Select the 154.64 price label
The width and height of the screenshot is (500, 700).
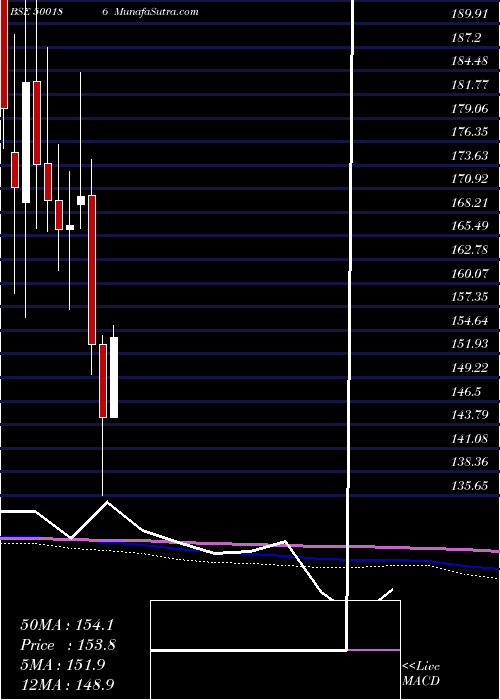coord(470,321)
